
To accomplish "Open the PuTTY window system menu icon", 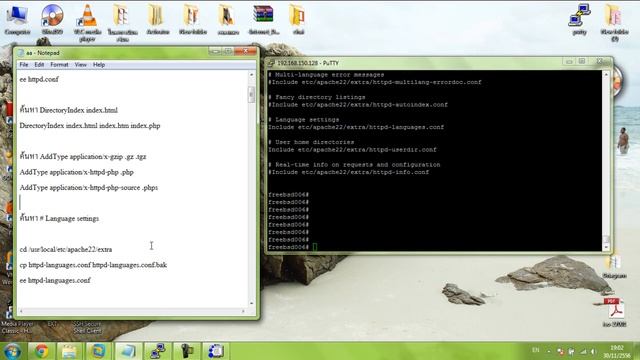I will (x=271, y=63).
